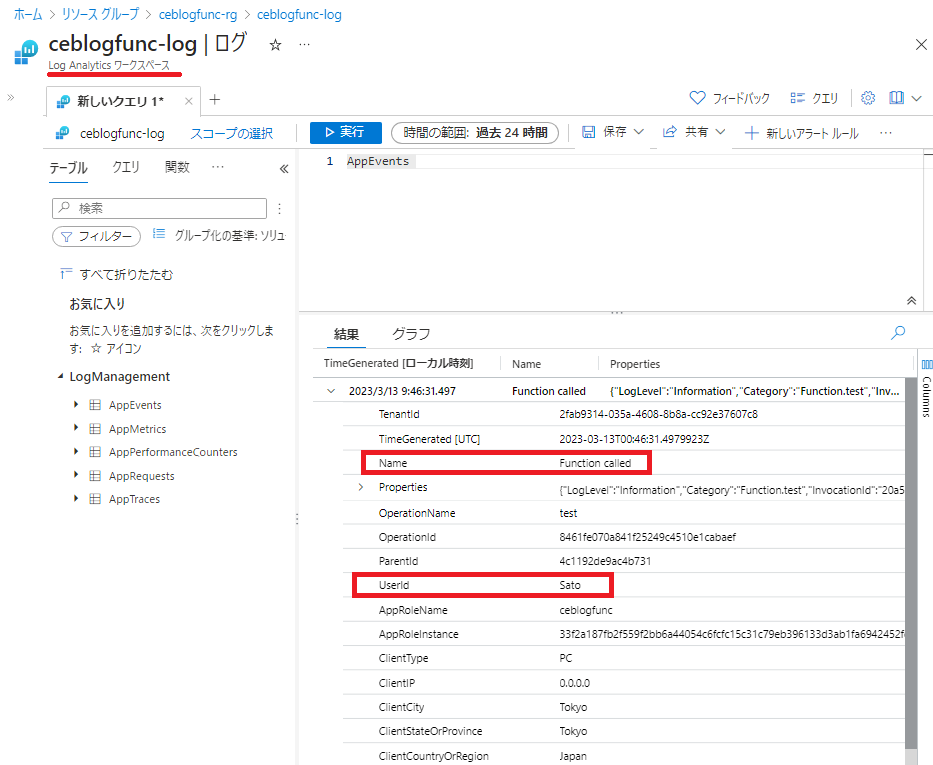Collapse the query editor with double up chevron
Screen dimensions: 933x765
click(911, 300)
